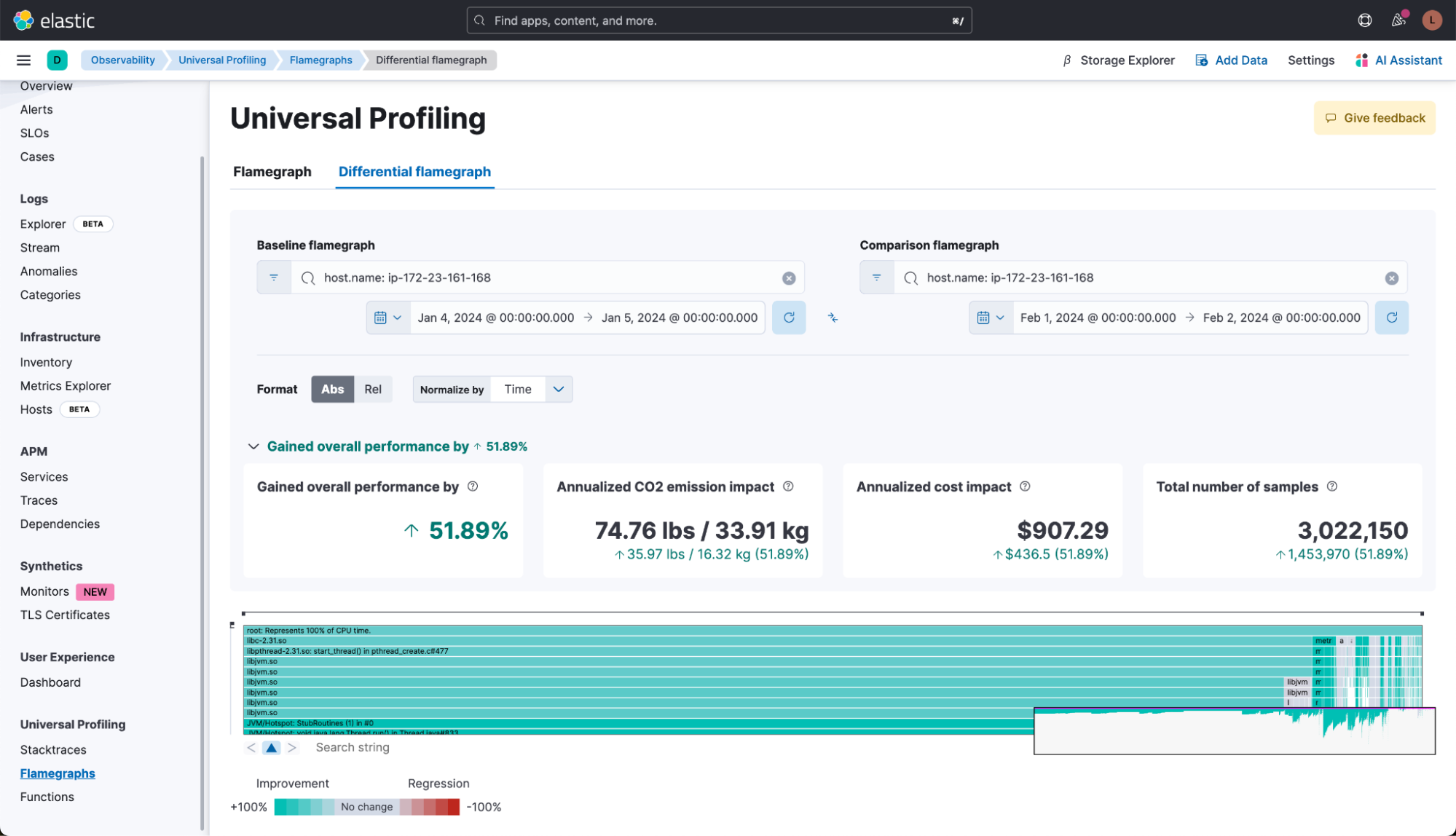Open baseline date quick menu calendar

(387, 318)
